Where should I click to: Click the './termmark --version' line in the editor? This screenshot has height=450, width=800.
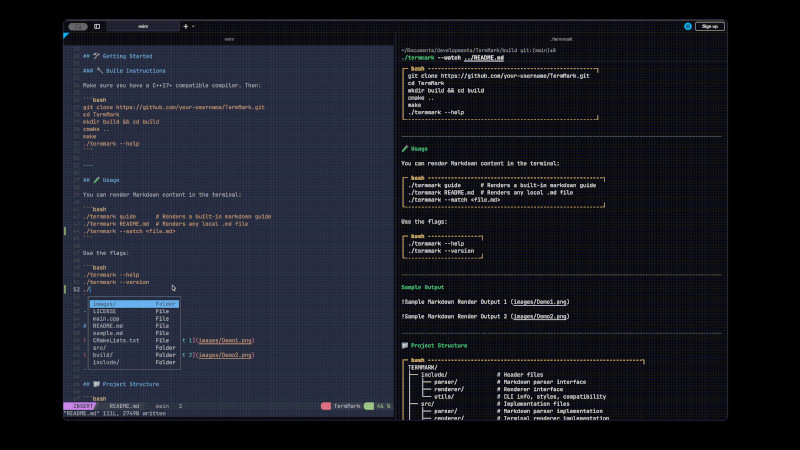coord(116,282)
